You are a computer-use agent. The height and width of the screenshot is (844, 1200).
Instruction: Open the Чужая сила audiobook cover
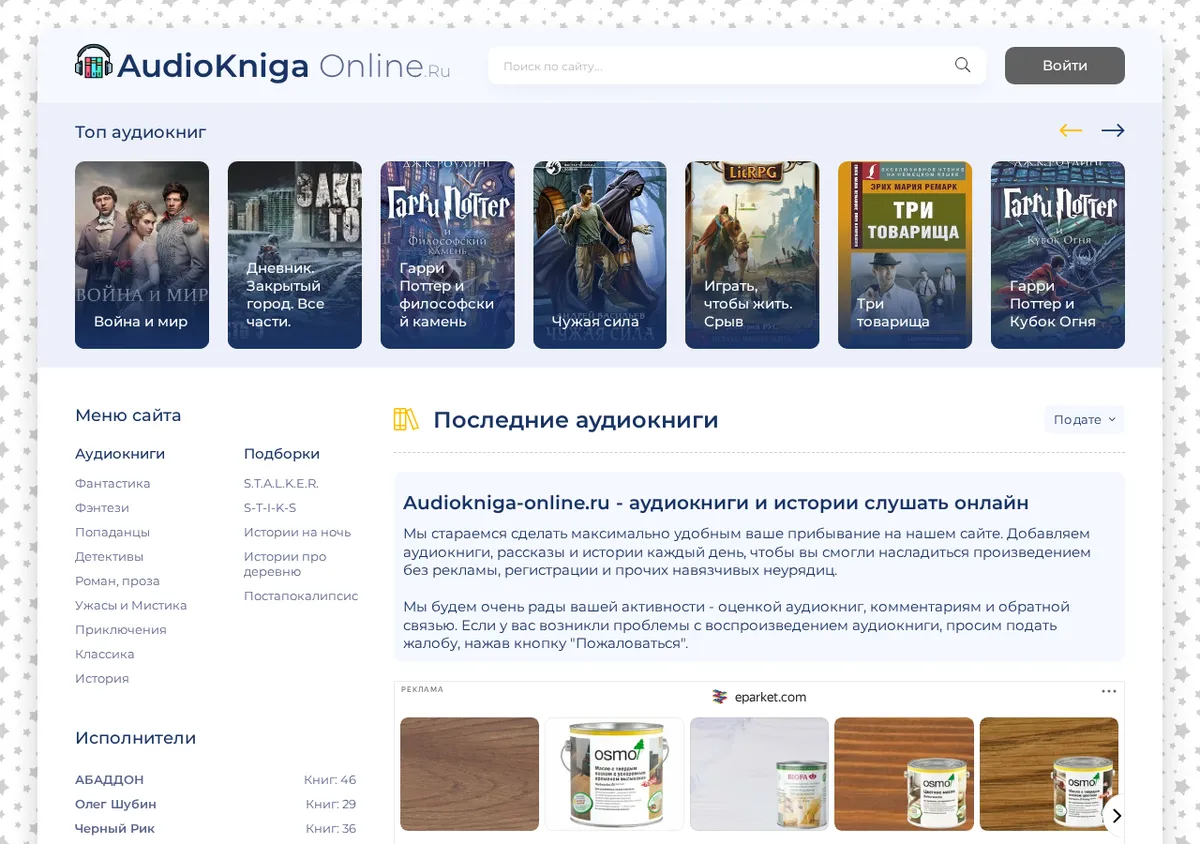coord(600,255)
